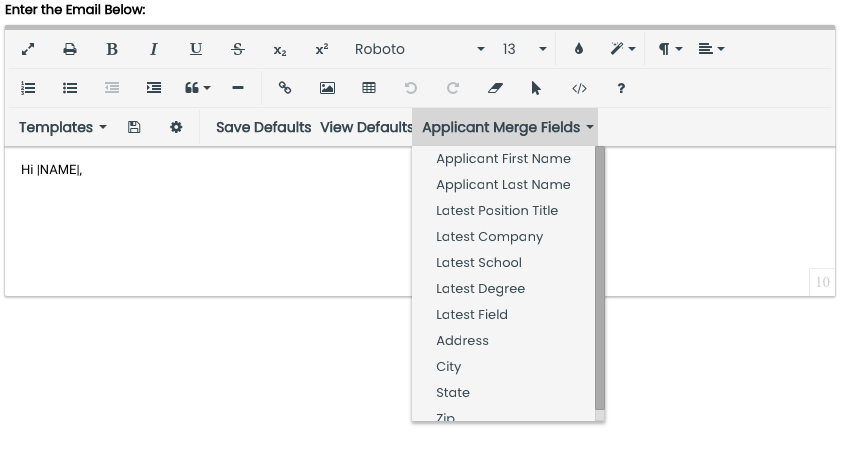Viewport: 841px width, 450px height.
Task: Insert an image into email
Action: coord(327,88)
